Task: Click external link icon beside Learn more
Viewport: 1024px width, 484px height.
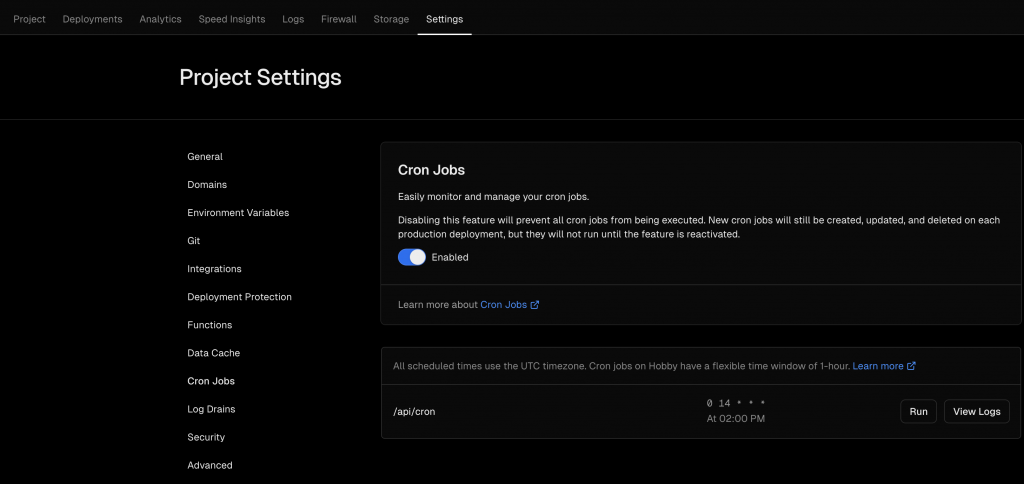Action: click(x=911, y=366)
